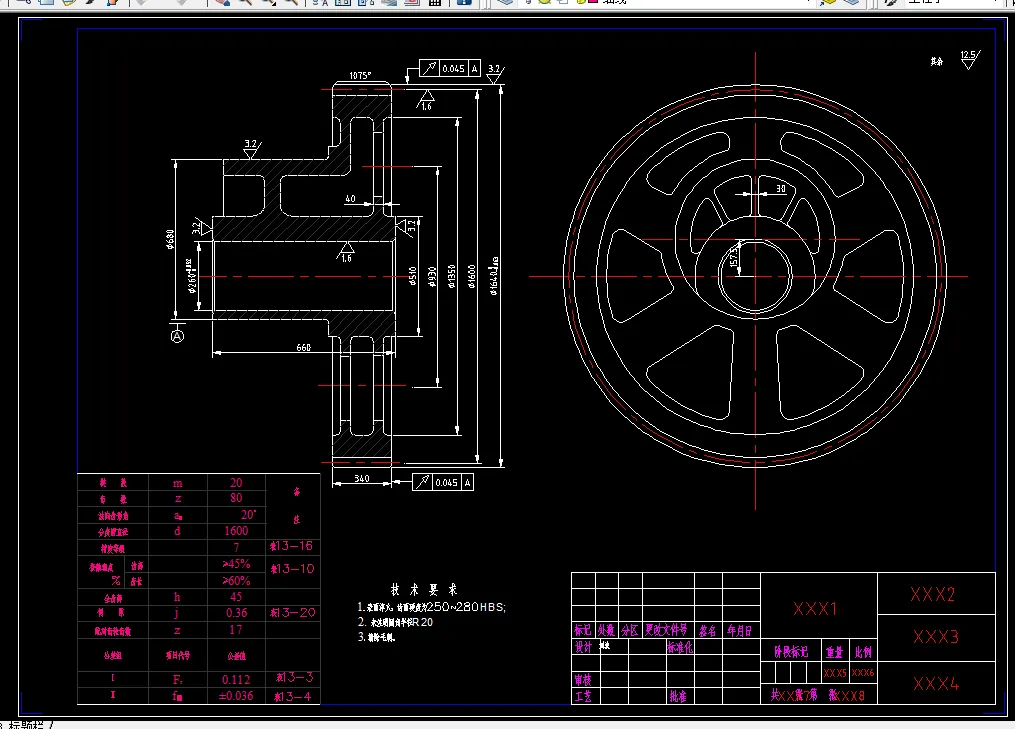
Task: Select the 阶段标记 title block label
Action: [x=792, y=652]
